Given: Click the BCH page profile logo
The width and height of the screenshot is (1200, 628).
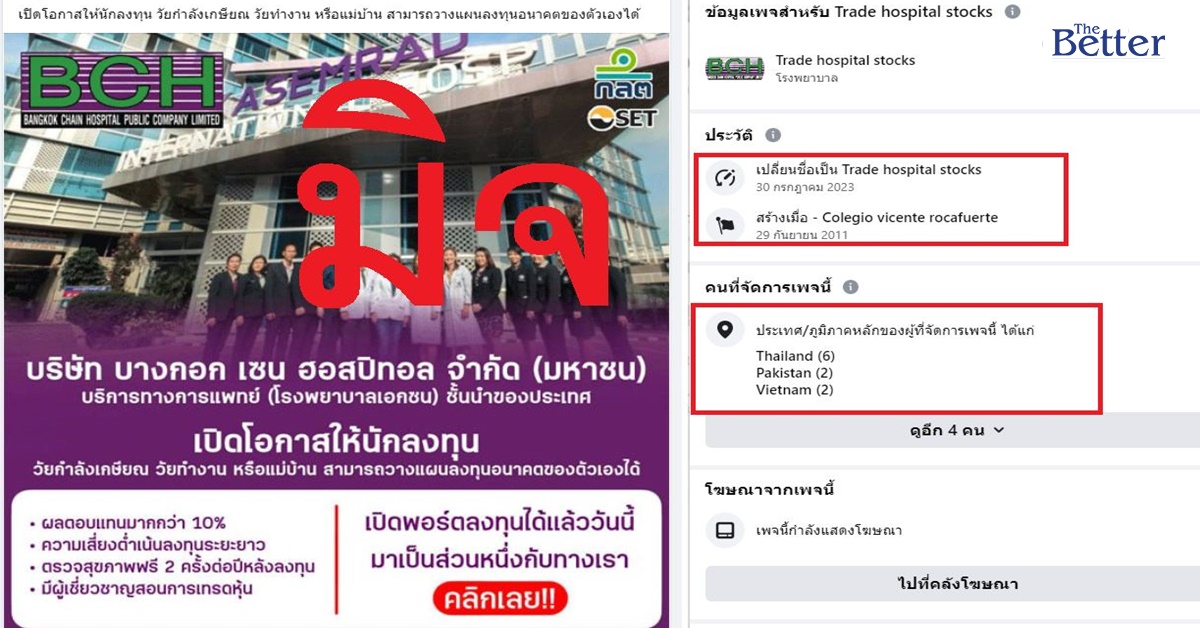Looking at the screenshot, I should (x=734, y=68).
